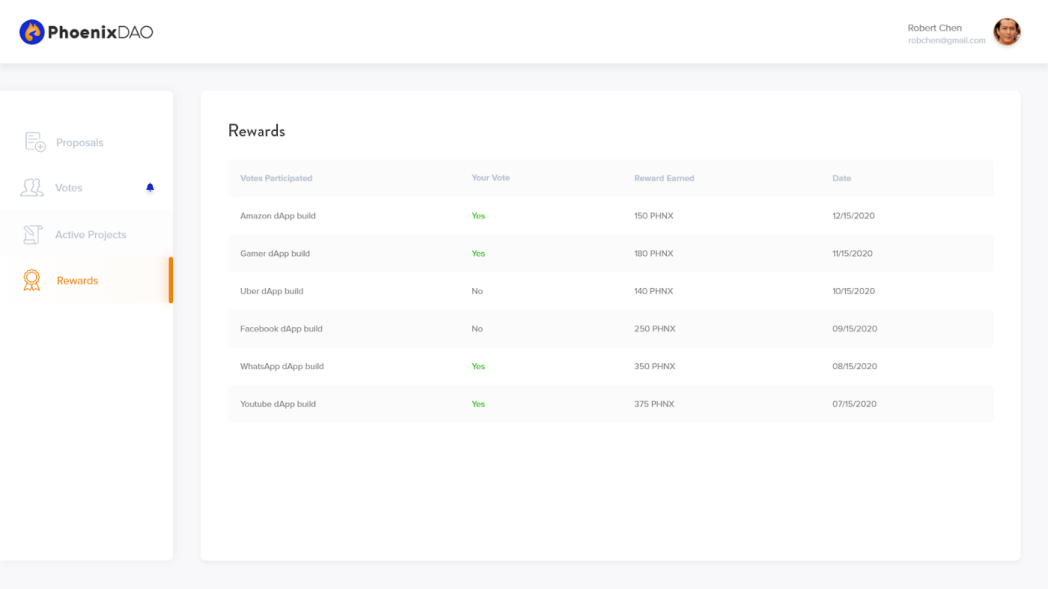The width and height of the screenshot is (1048, 589).
Task: Click the date 10/15/2020
Action: pos(854,291)
